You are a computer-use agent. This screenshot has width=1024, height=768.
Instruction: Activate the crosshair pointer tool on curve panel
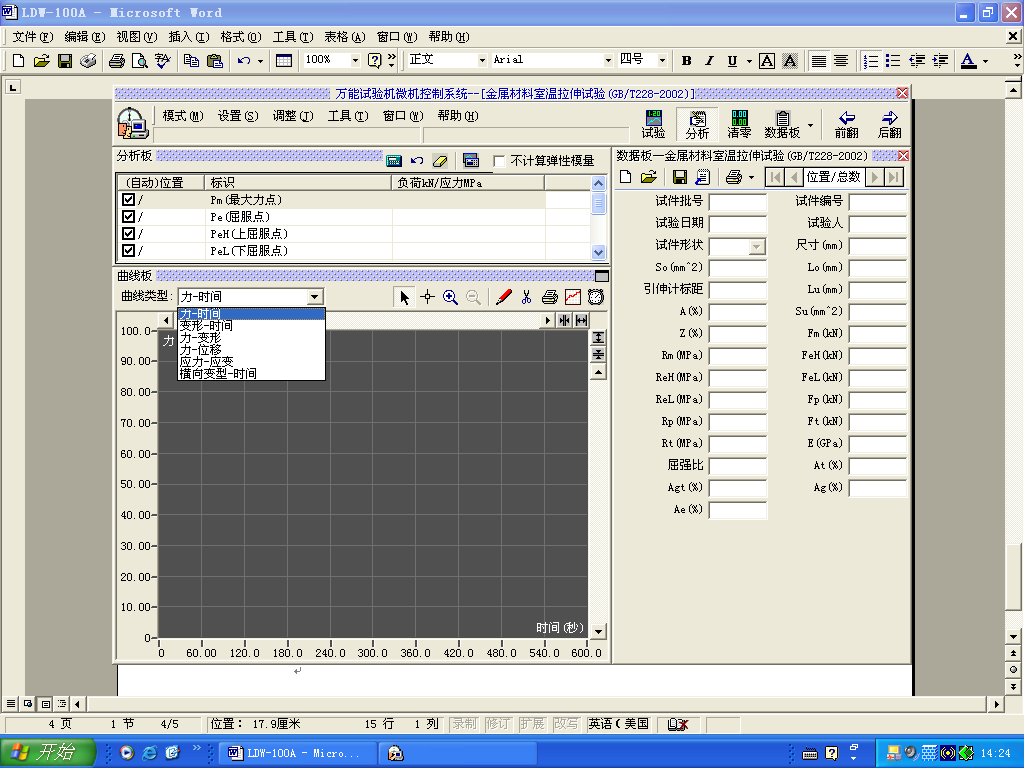[x=427, y=297]
